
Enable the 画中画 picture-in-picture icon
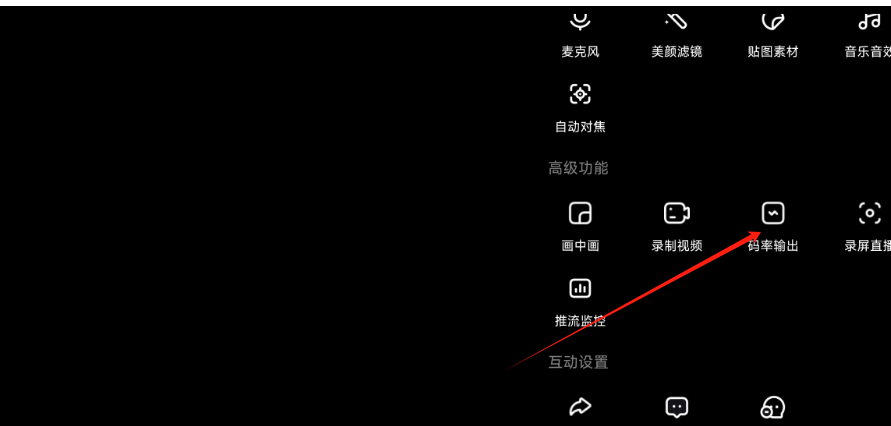(580, 214)
